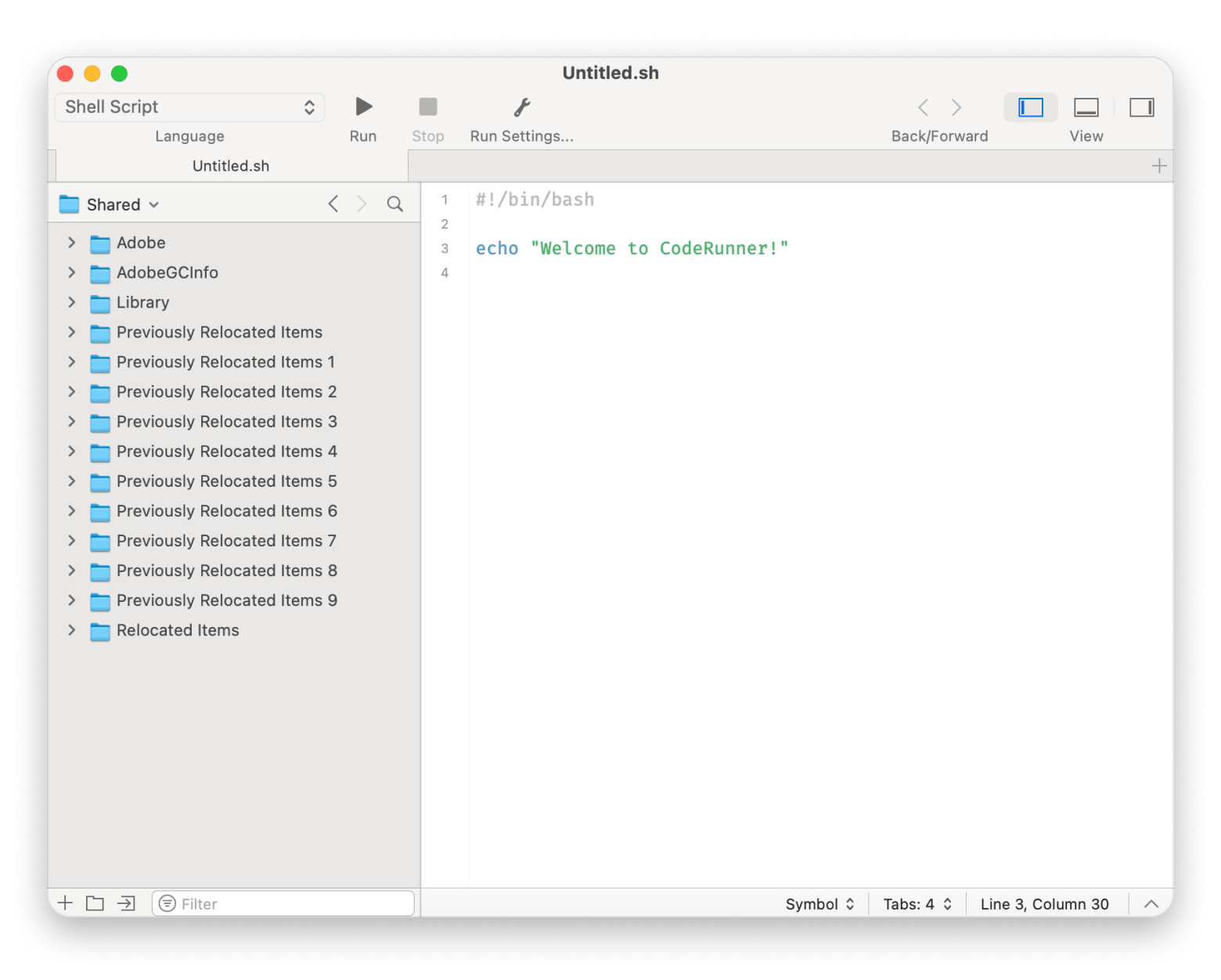1221x980 pixels.
Task: Expand the AdobeGCInfo folder
Action: point(72,272)
